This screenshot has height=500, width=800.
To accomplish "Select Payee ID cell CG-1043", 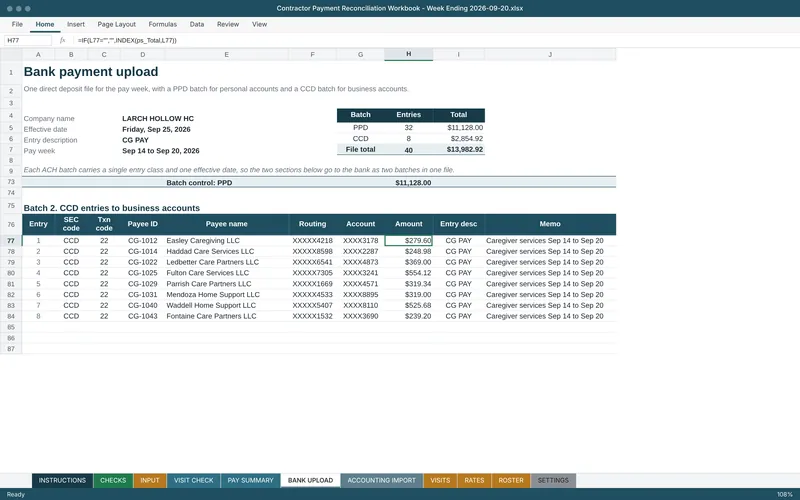I will pyautogui.click(x=142, y=316).
